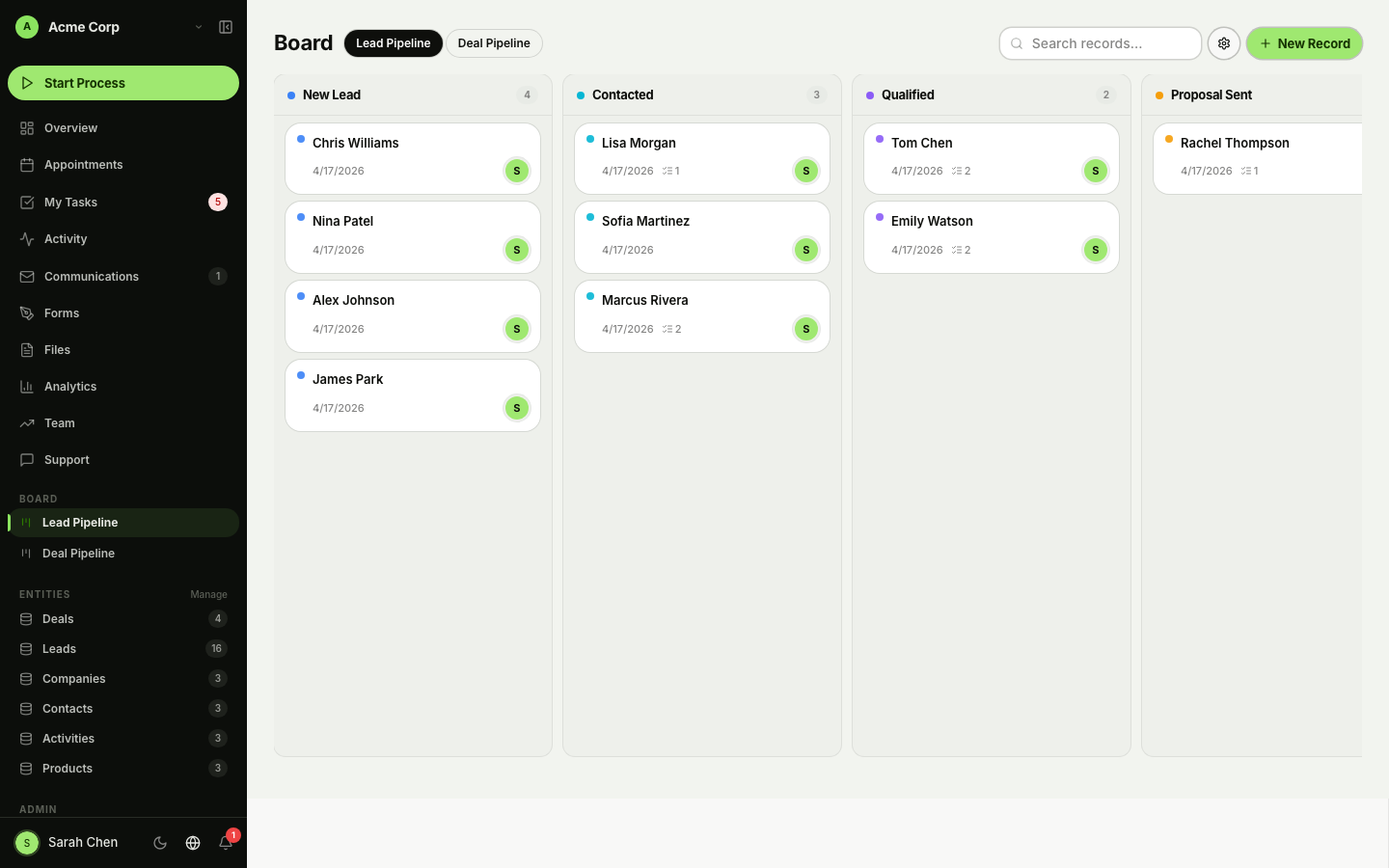Image resolution: width=1389 pixels, height=868 pixels.
Task: Click the Manage link next to Entities
Action: tap(208, 594)
